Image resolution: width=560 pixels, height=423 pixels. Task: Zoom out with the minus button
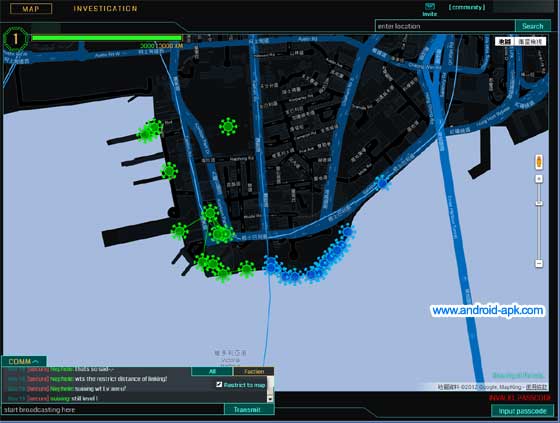[x=539, y=264]
